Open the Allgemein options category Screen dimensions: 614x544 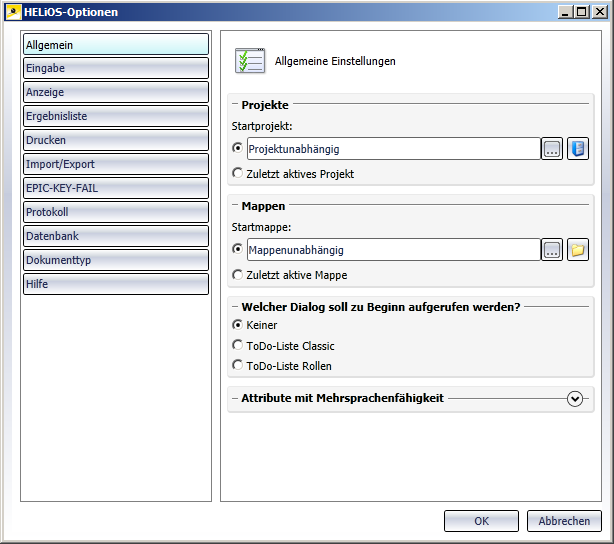pyautogui.click(x=116, y=44)
